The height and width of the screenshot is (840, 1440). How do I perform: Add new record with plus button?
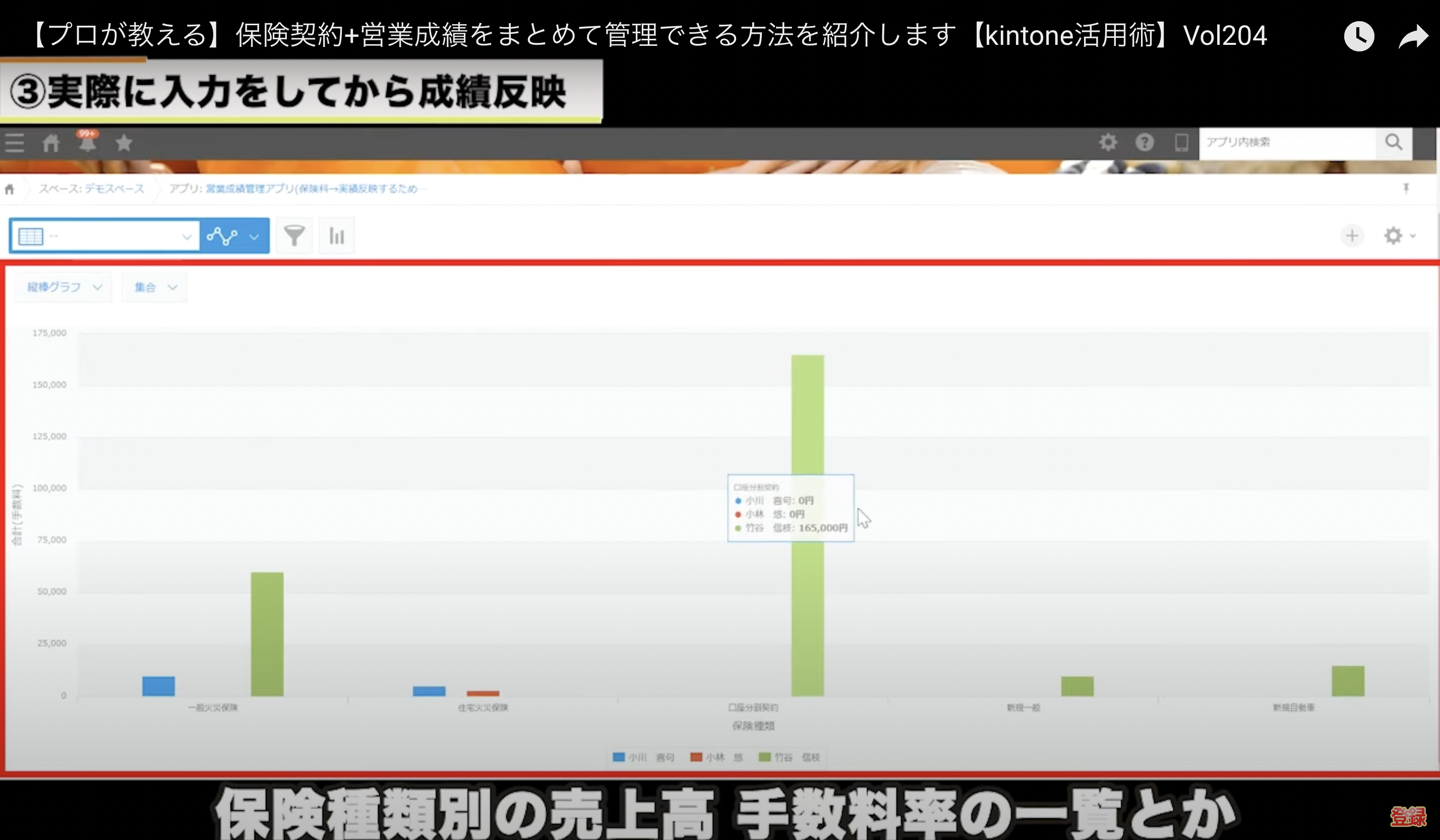coord(1351,235)
